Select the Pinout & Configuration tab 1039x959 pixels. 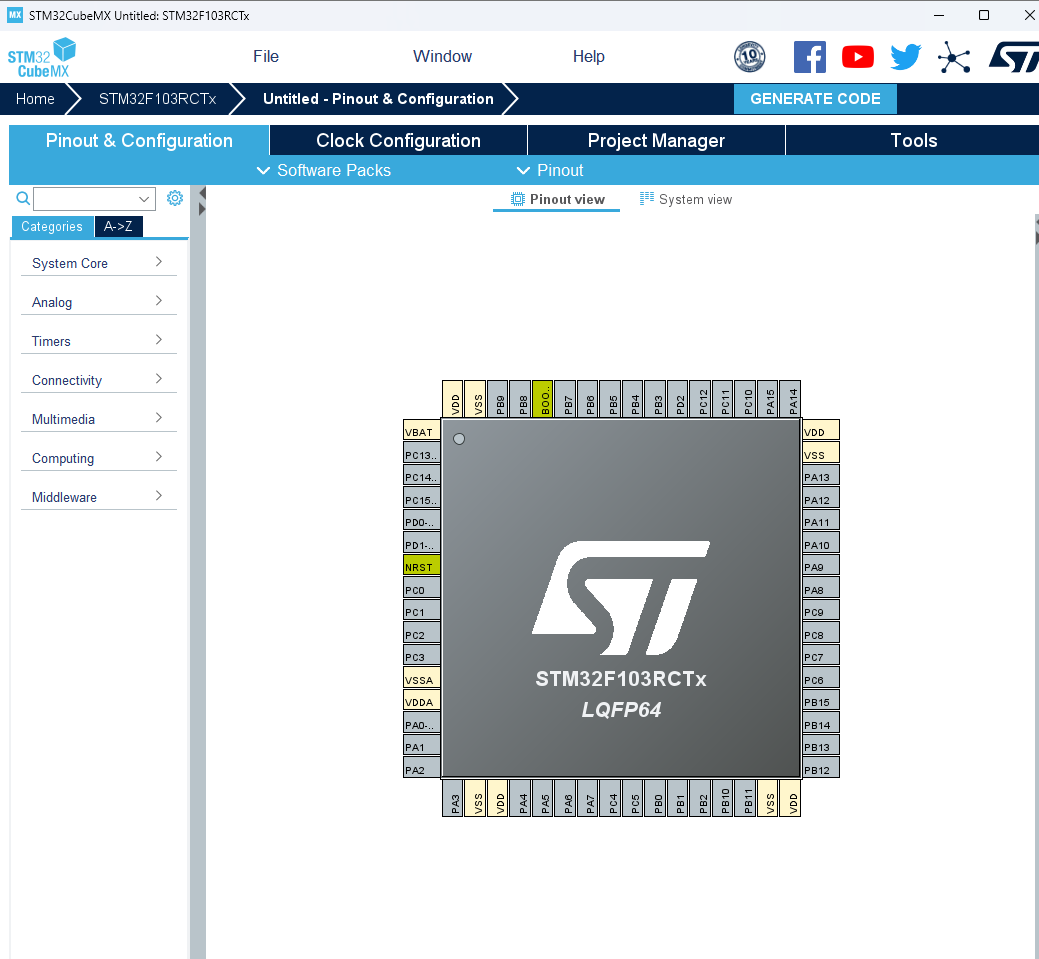(x=139, y=141)
